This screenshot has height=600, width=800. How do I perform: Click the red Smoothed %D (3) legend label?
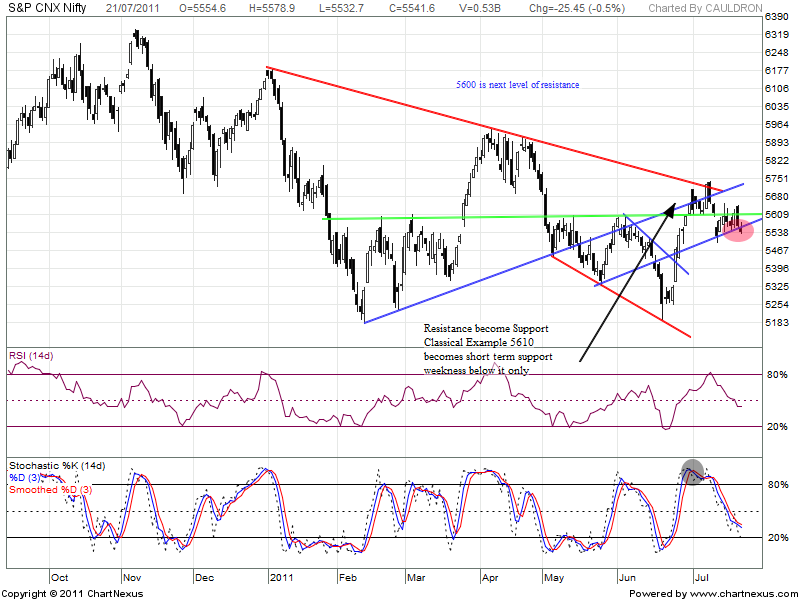50,490
